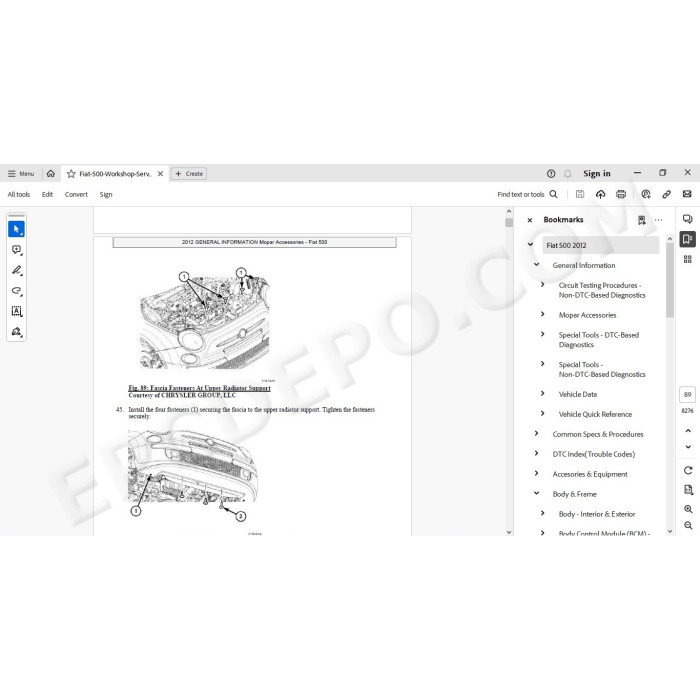Choose the Select arrow tool
700x700 pixels.
click(17, 229)
